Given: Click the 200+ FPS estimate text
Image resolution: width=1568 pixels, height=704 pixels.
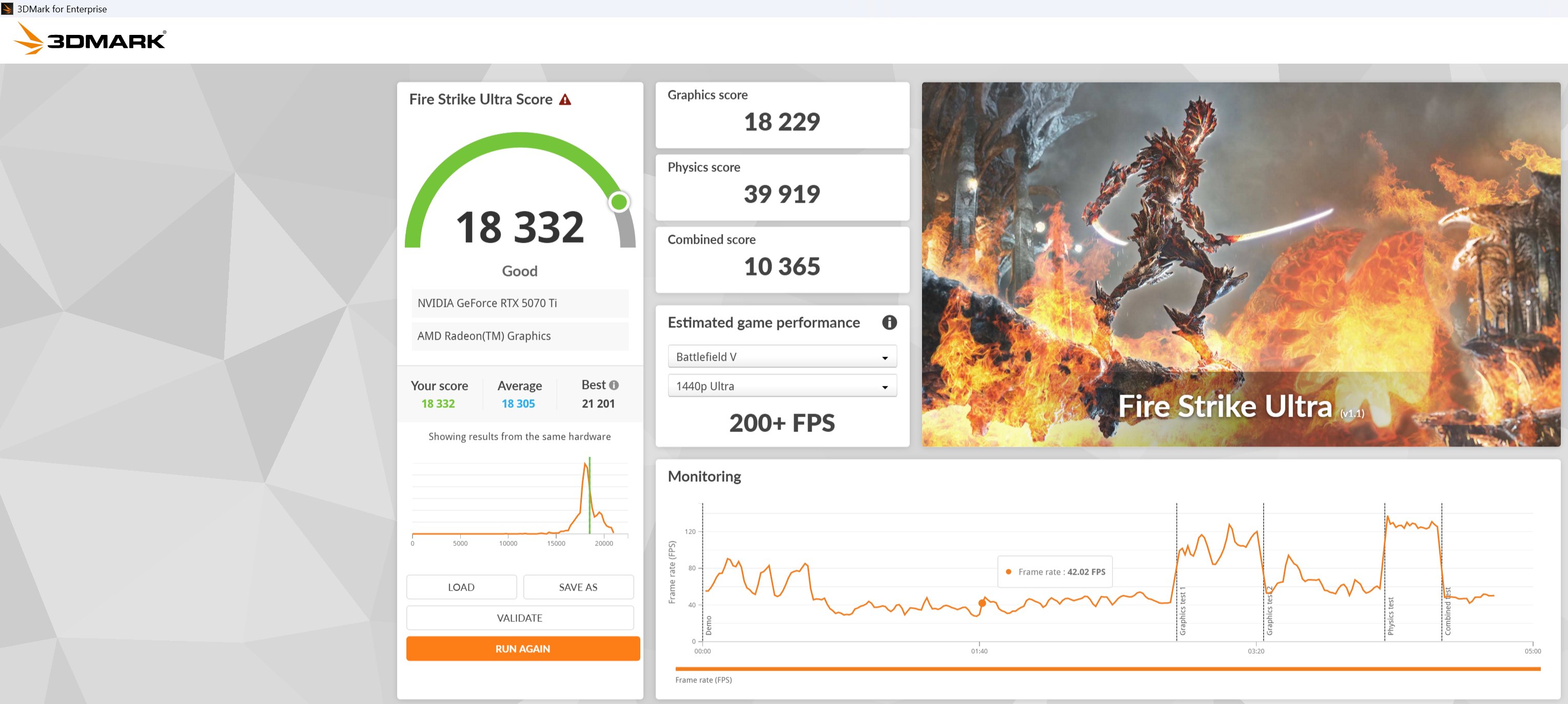Looking at the screenshot, I should [782, 423].
